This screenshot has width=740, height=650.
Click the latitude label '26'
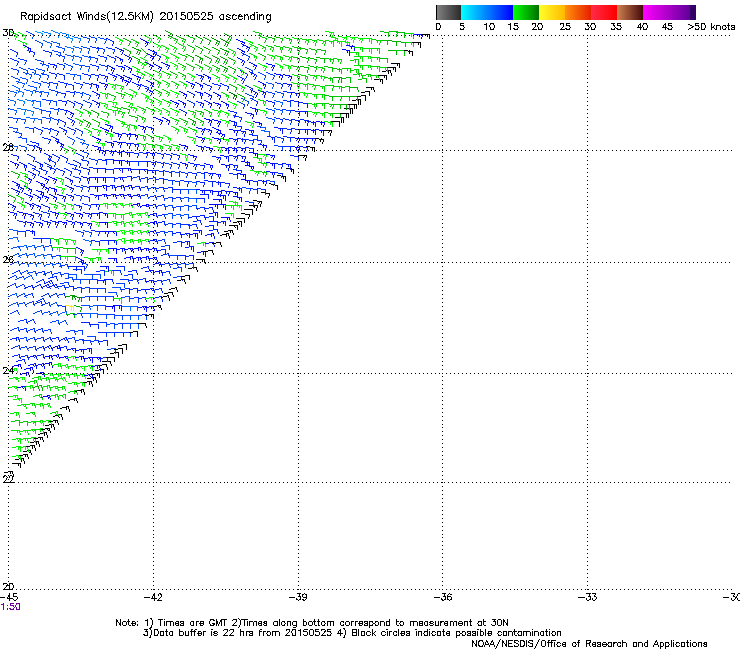[x=8, y=260]
